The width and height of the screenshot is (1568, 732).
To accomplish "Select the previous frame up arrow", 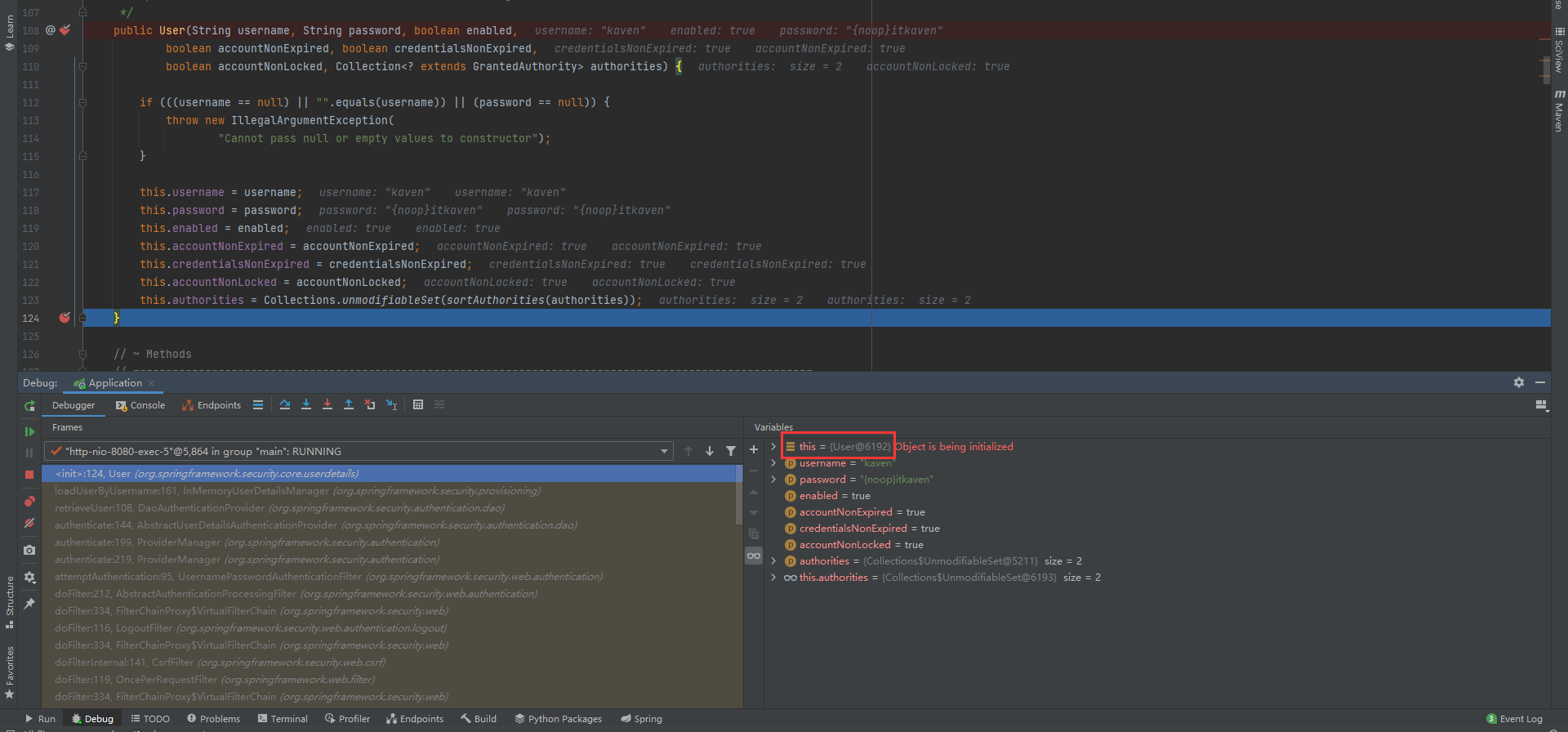I will [688, 451].
